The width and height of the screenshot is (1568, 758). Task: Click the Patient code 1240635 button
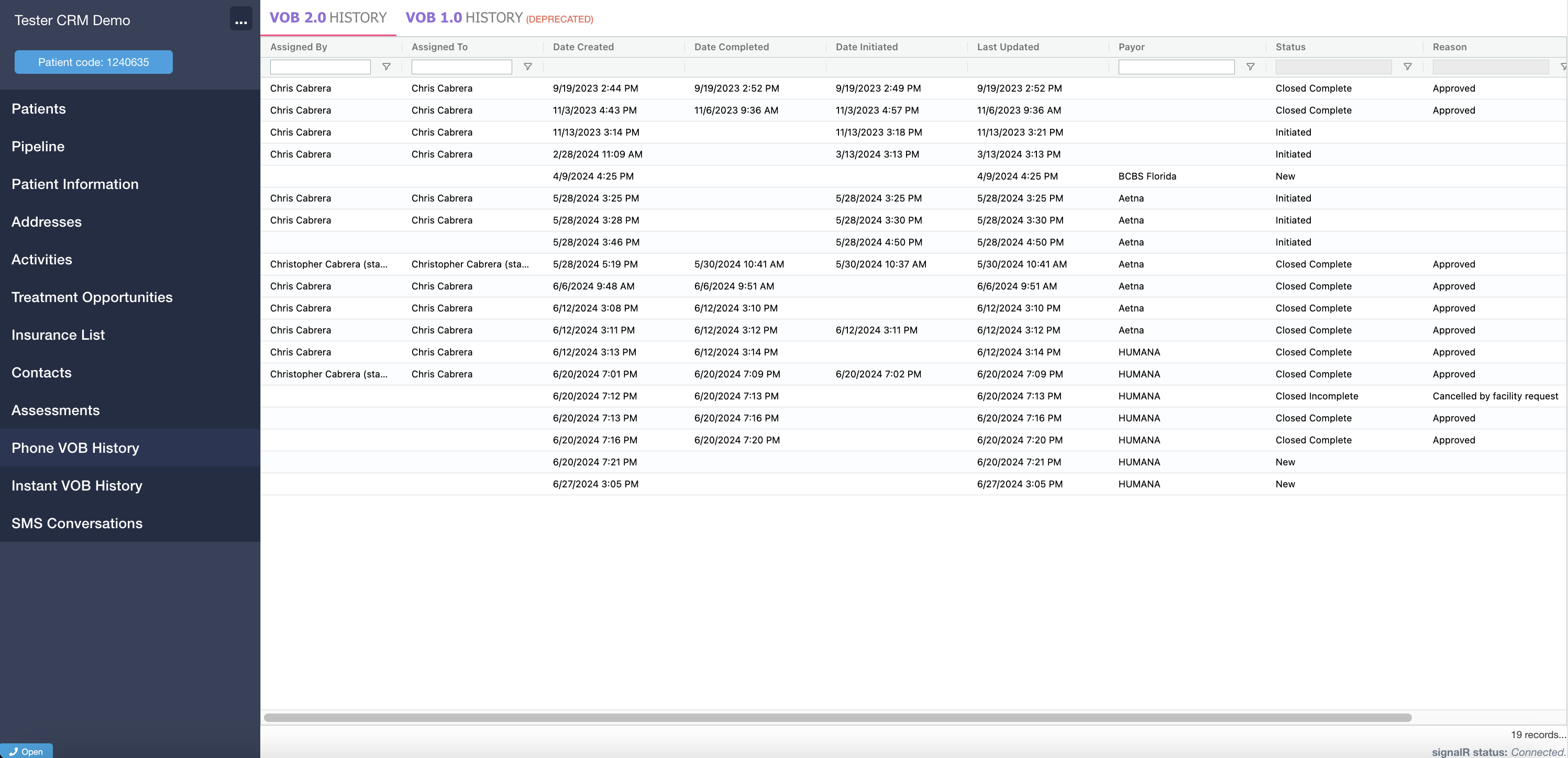[93, 62]
